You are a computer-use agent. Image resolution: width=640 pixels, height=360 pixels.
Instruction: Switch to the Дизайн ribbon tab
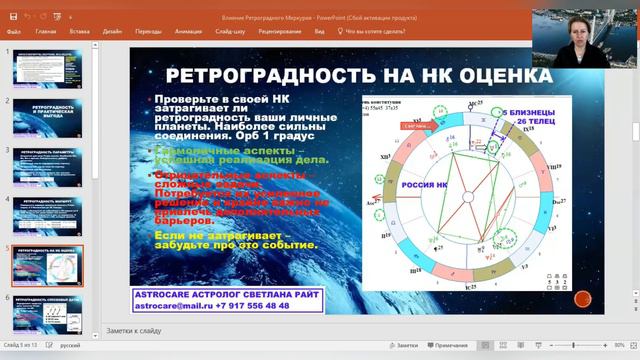[112, 31]
